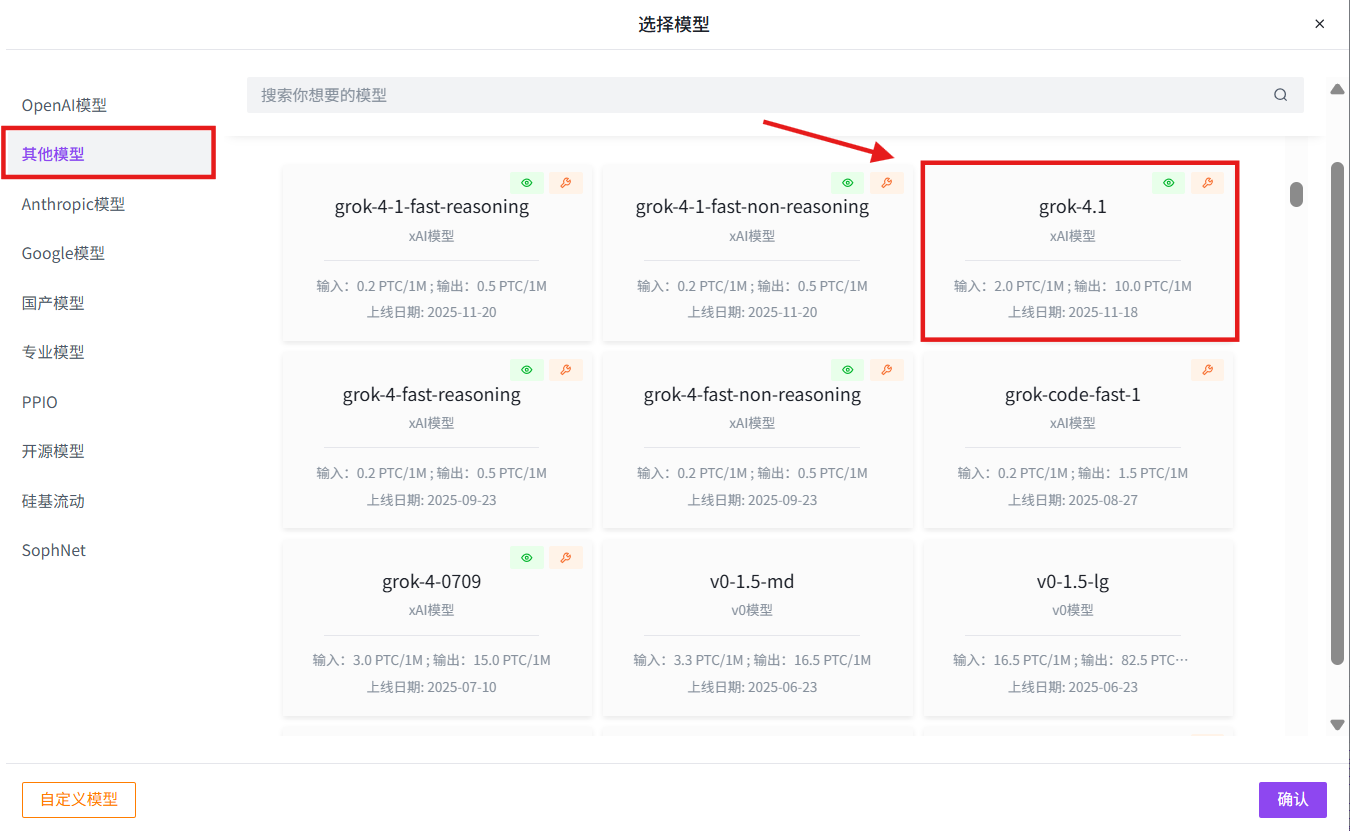The width and height of the screenshot is (1350, 831).
Task: Click the wrench icon on grok-4.1 card
Action: pos(1208,182)
